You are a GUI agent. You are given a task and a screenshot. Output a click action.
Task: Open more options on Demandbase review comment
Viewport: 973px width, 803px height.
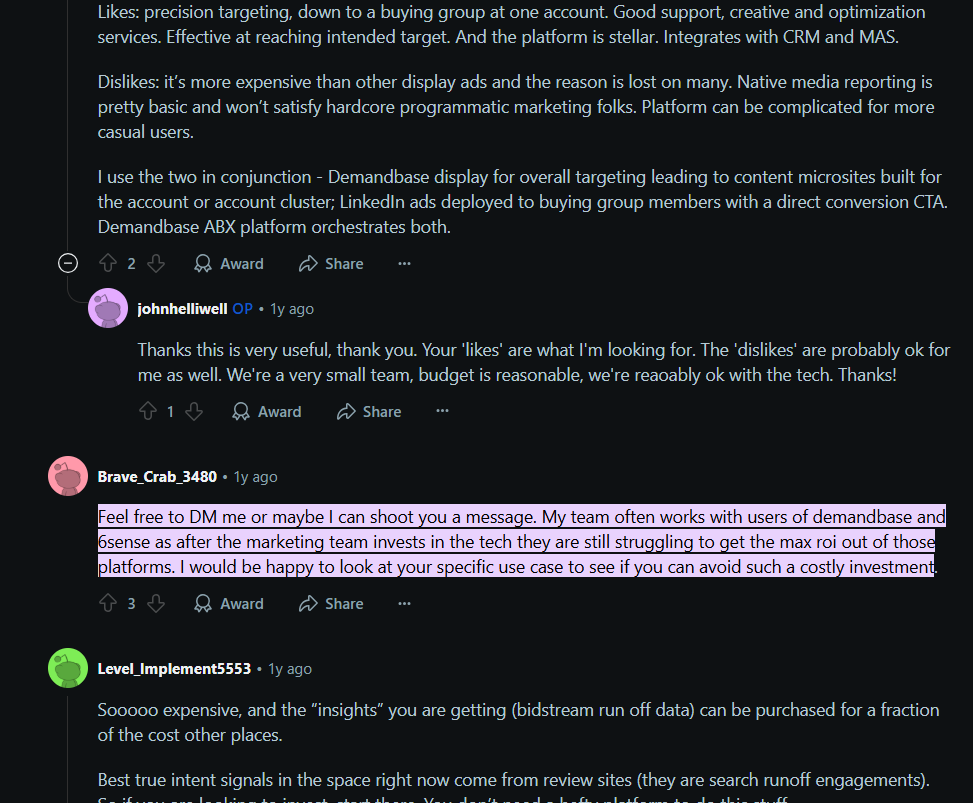click(404, 264)
